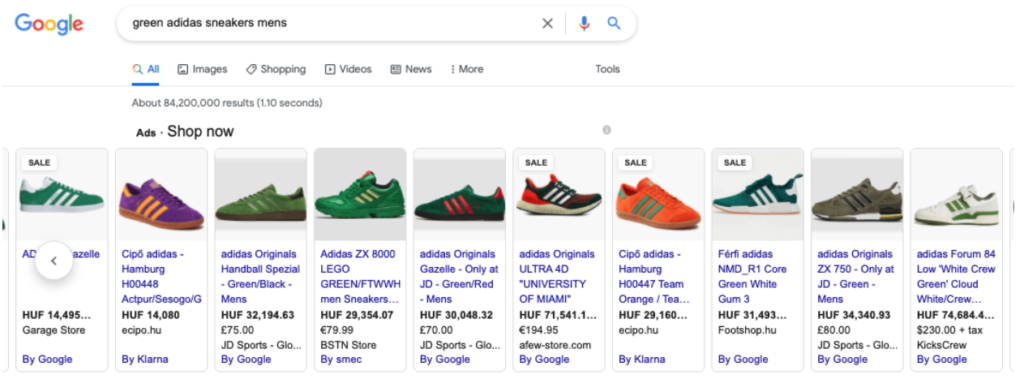Open the ZX 8000 LEGO sneaker image
This screenshot has width=1024, height=379.
360,194
